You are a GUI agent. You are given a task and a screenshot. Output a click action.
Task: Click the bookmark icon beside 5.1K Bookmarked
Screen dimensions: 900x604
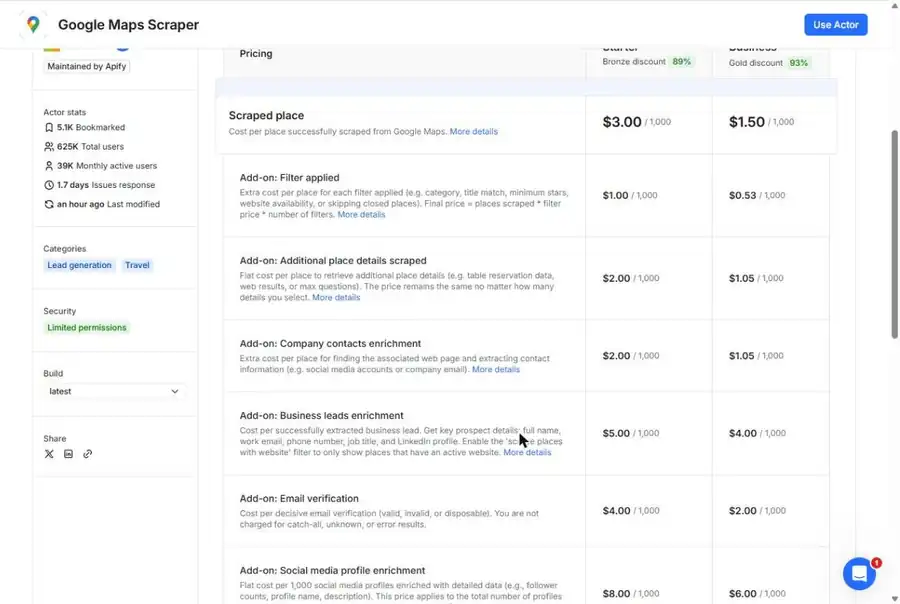[x=49, y=127]
